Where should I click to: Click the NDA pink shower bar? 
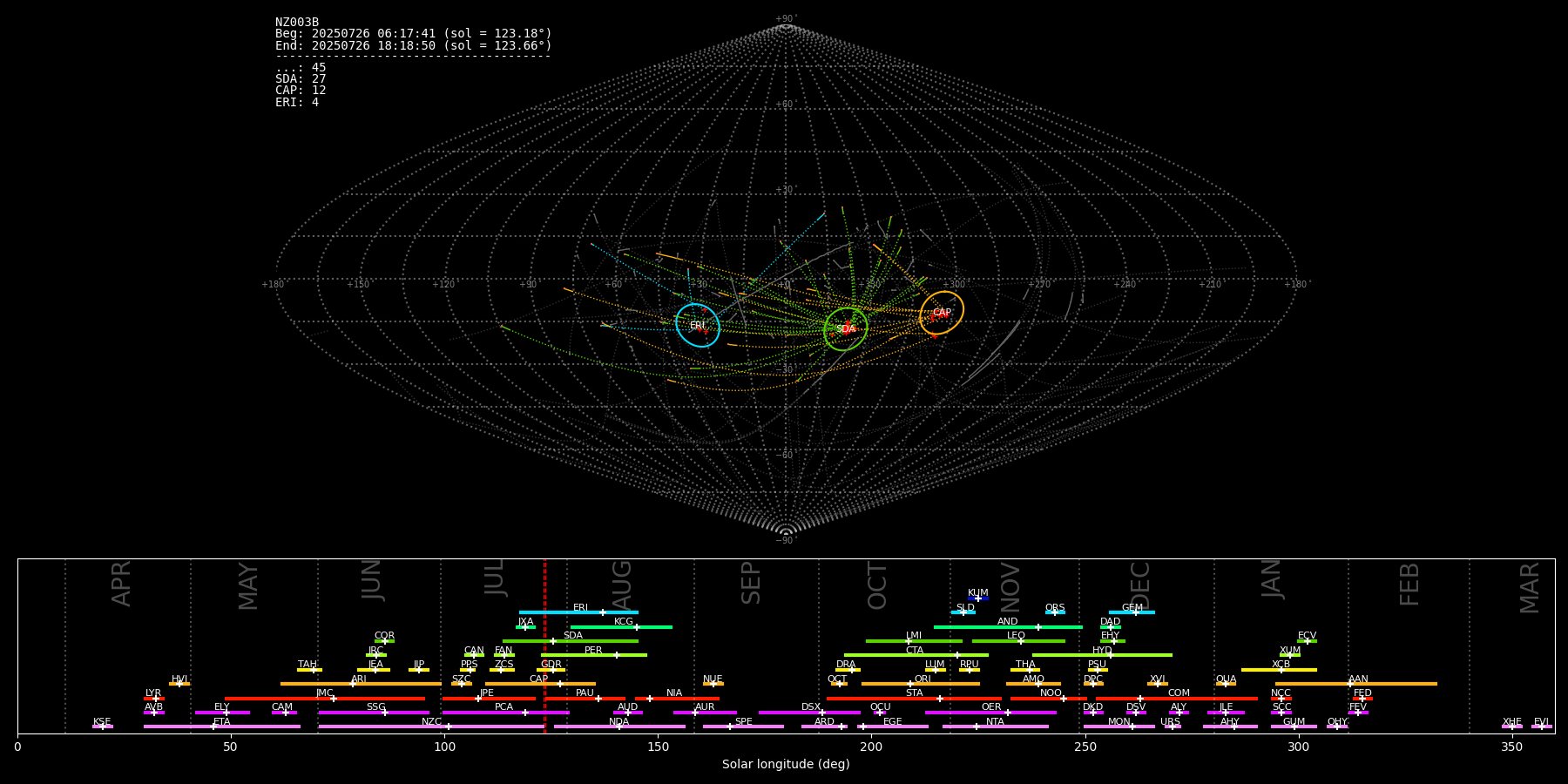point(619,727)
